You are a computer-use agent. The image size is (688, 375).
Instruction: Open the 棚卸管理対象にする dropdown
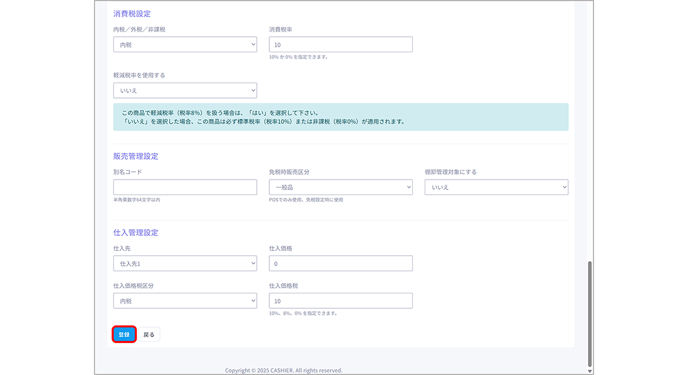coord(496,187)
